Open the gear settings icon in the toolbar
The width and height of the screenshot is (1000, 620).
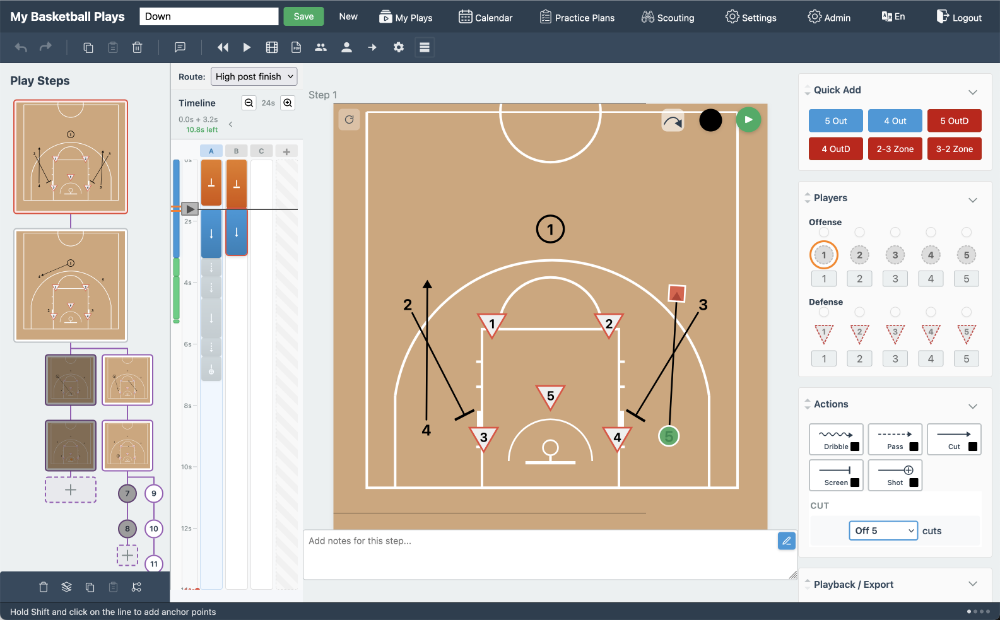coord(398,47)
